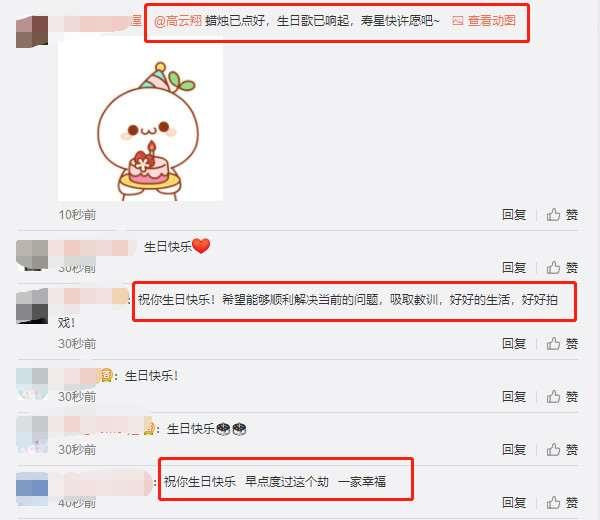This screenshot has height=520, width=600.
Task: Open the 查看动图 link
Action: coord(492,21)
